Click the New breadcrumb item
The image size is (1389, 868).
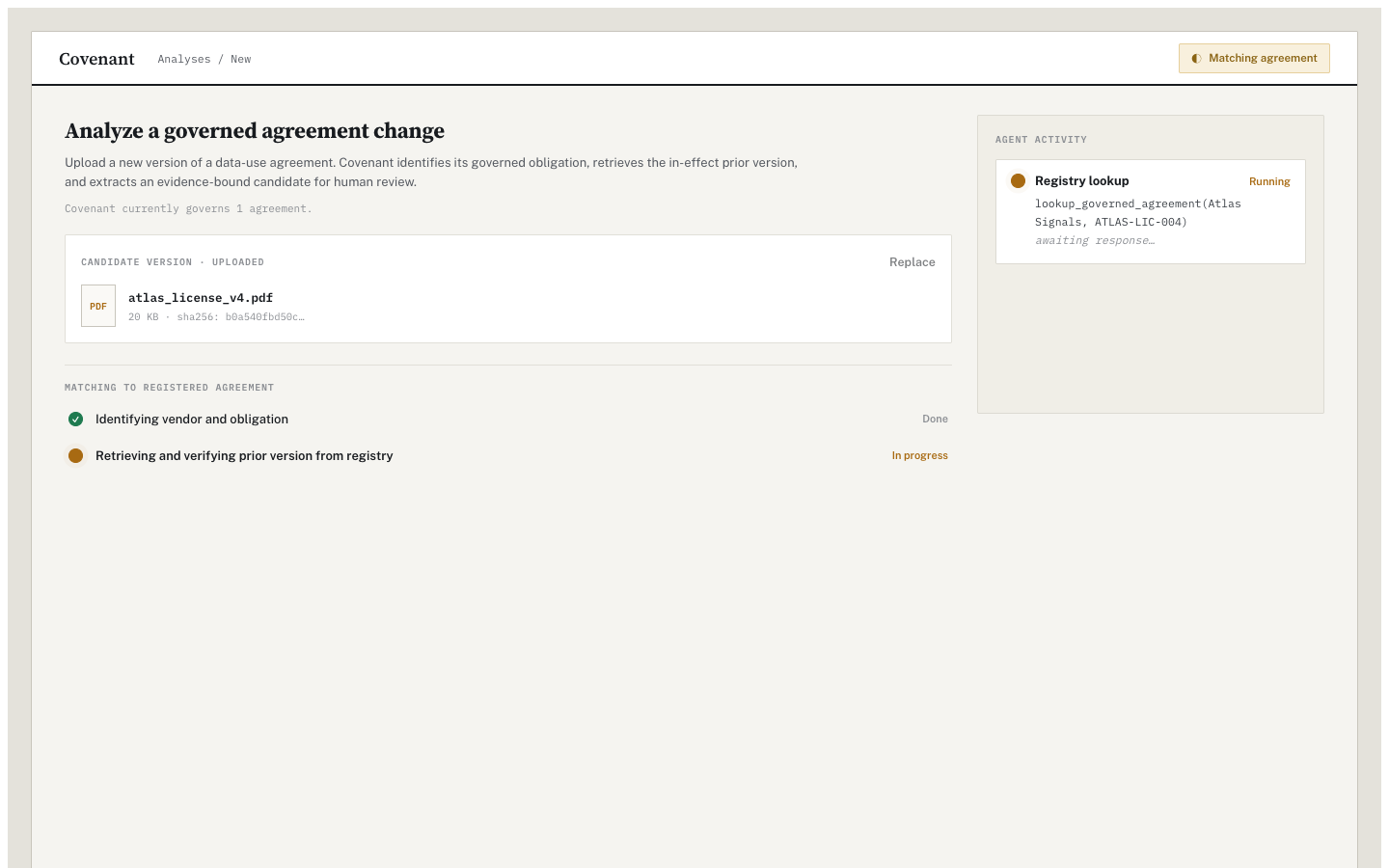pos(241,59)
